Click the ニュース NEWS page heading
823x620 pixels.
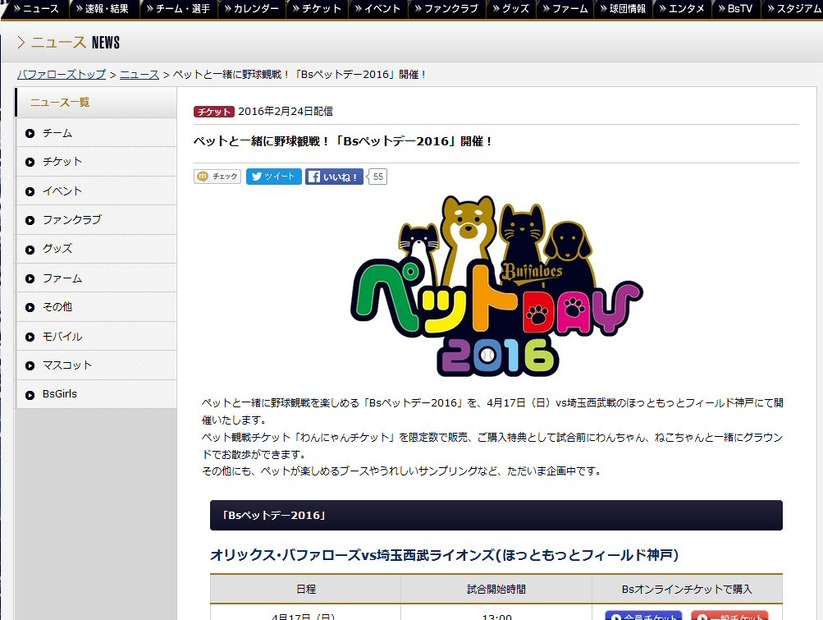(69, 43)
